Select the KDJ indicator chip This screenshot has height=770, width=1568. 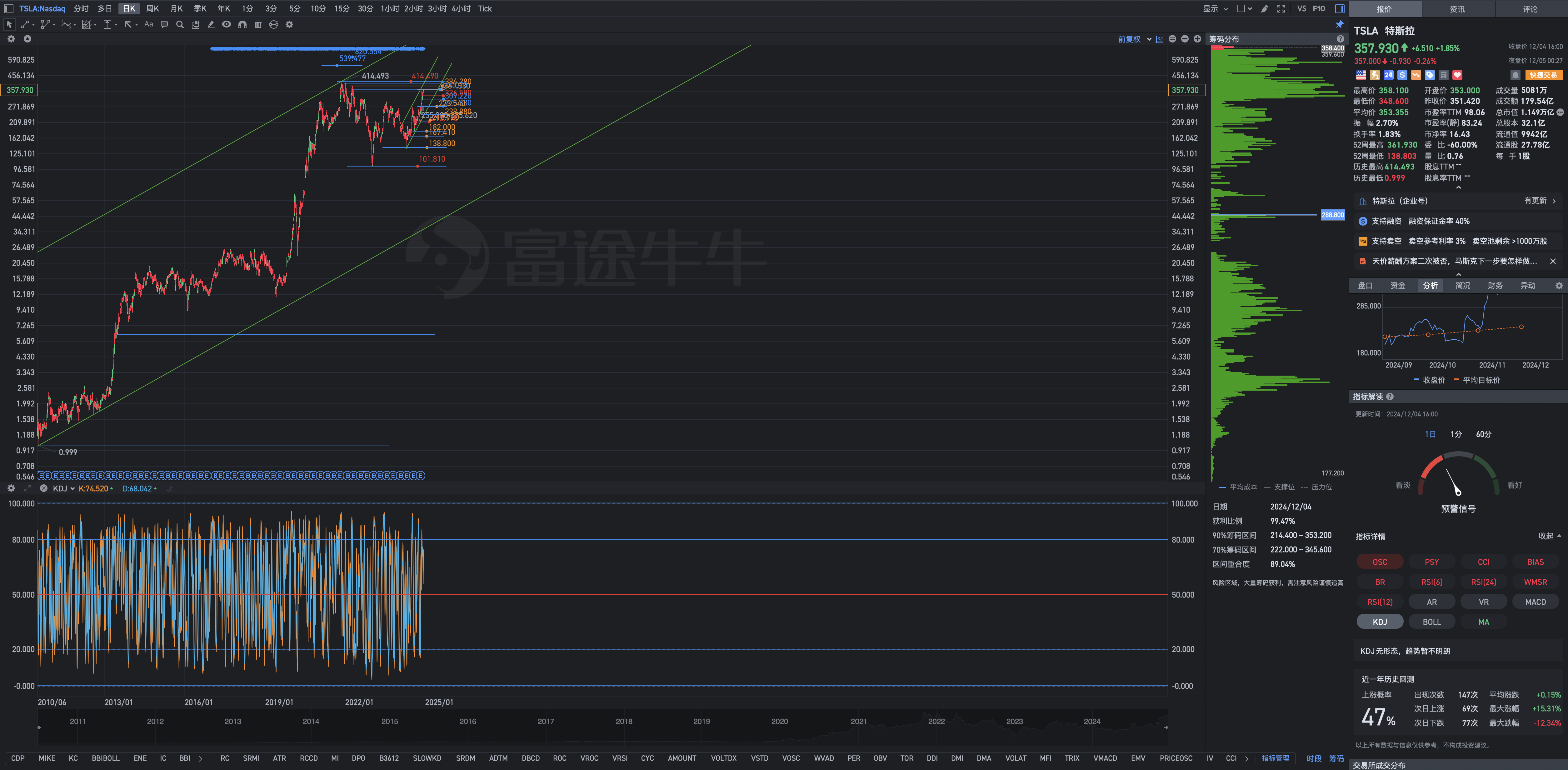click(x=1380, y=622)
